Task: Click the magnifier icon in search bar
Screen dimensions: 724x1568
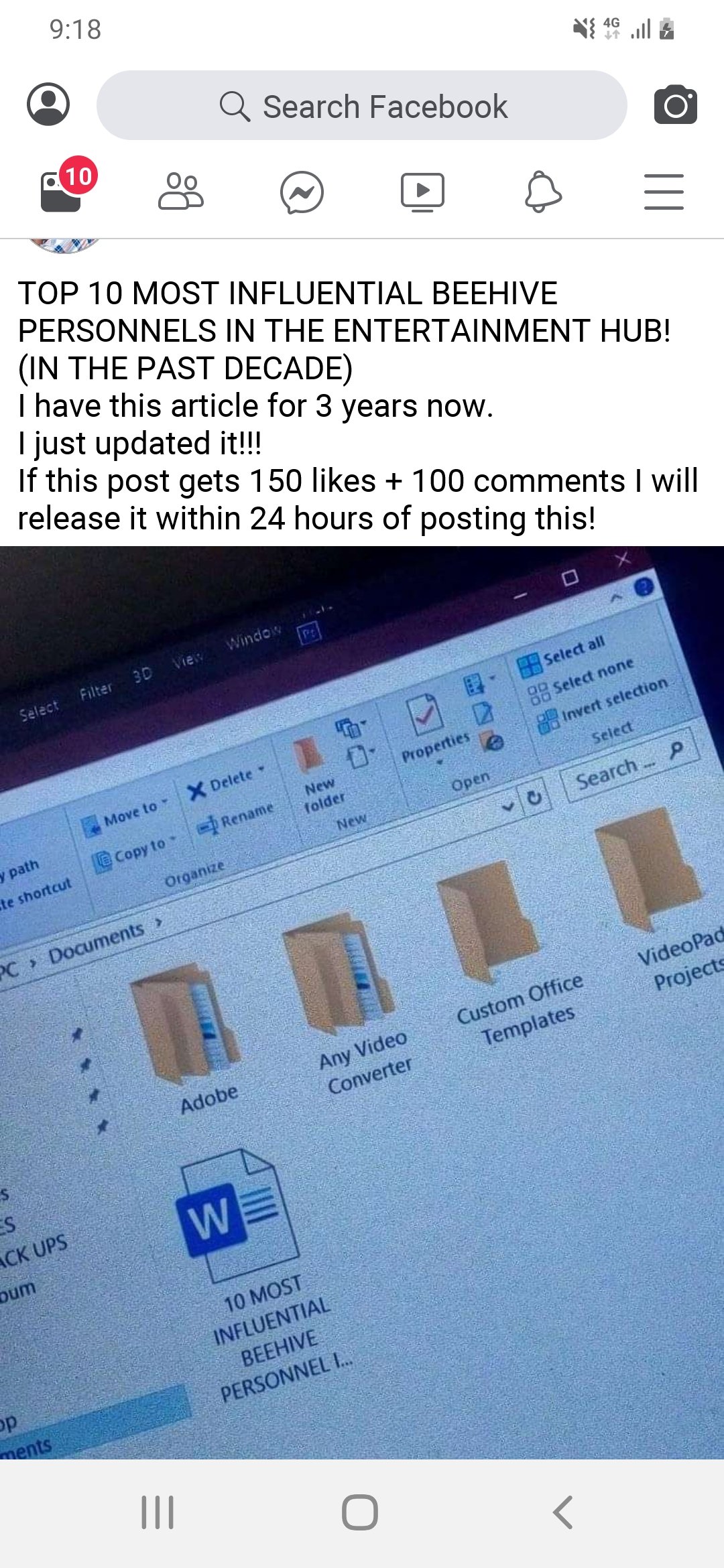Action: [235, 106]
